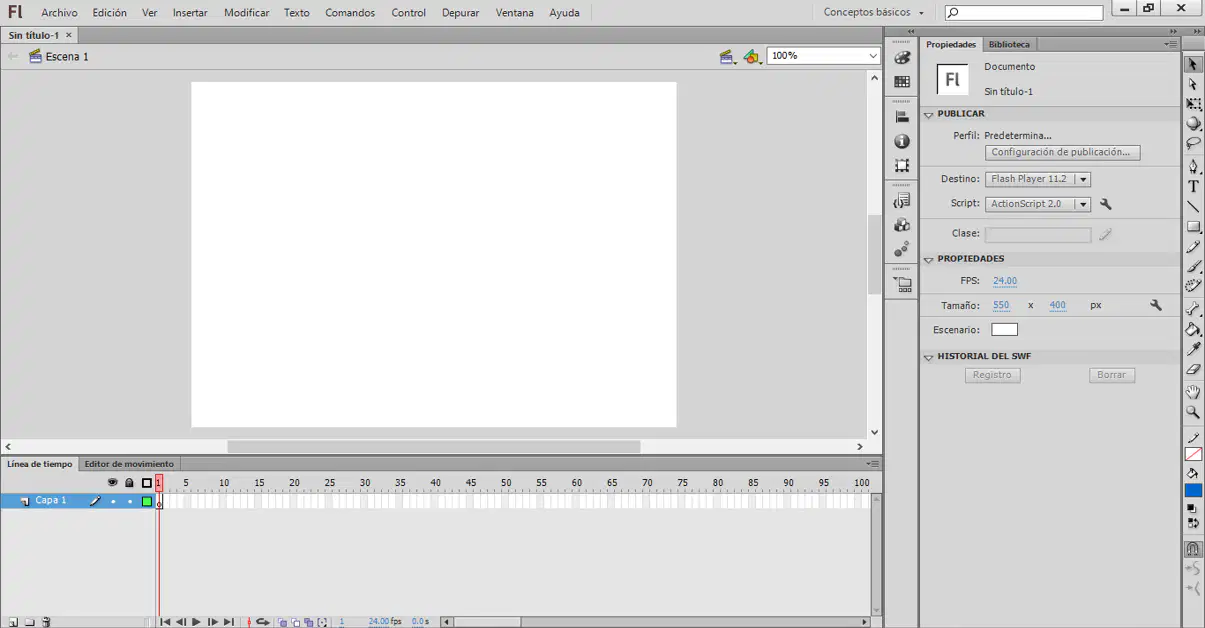Toggle timeline loop playback
The height and width of the screenshot is (628, 1205).
point(263,622)
